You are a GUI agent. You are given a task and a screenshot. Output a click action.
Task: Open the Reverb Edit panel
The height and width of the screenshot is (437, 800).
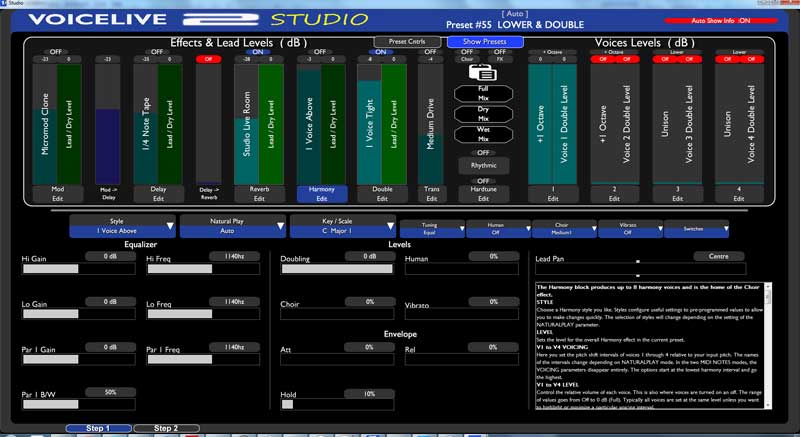(259, 194)
